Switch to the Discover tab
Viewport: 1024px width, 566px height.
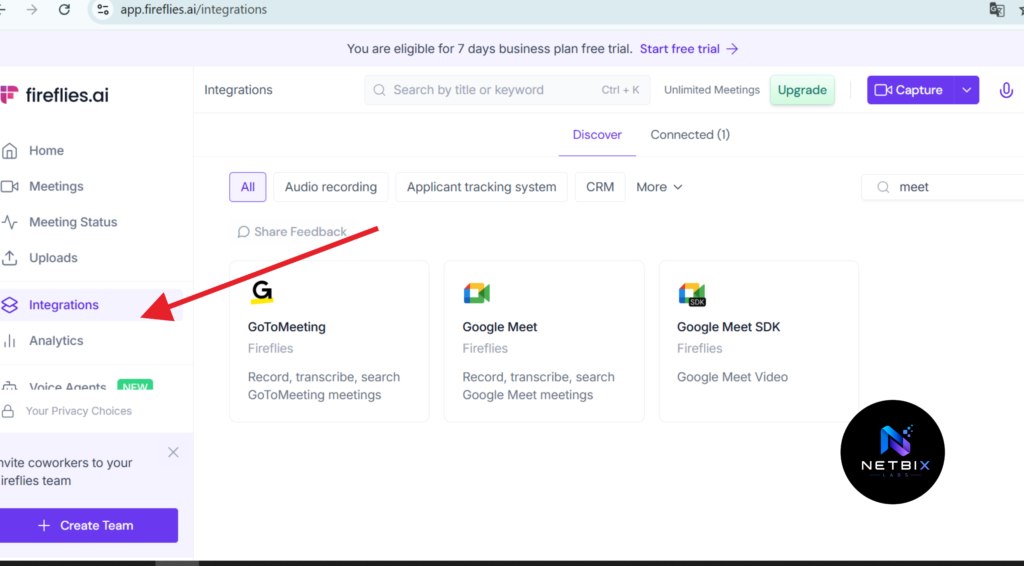(597, 134)
